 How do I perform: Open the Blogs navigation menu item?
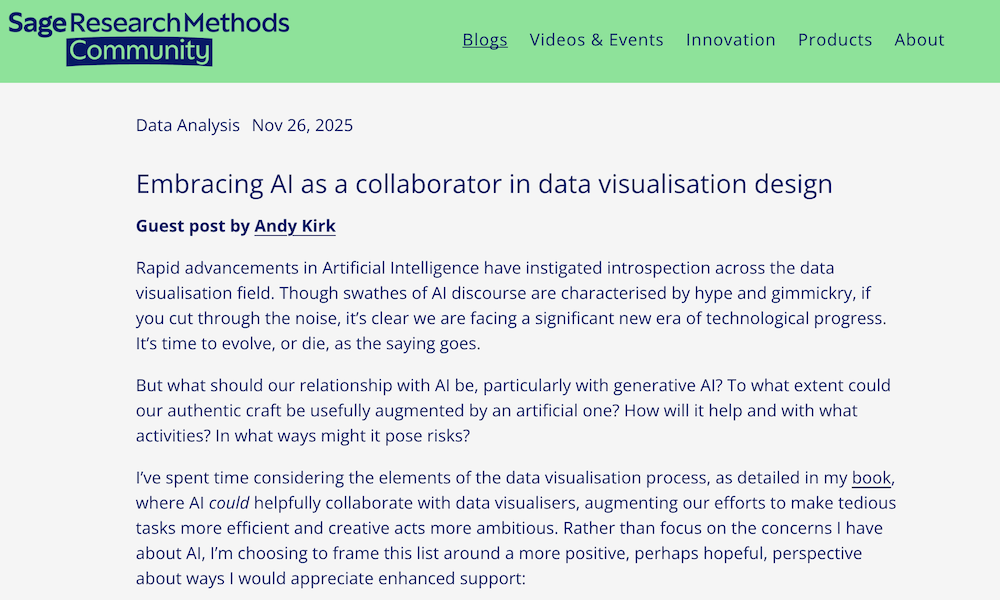[485, 40]
